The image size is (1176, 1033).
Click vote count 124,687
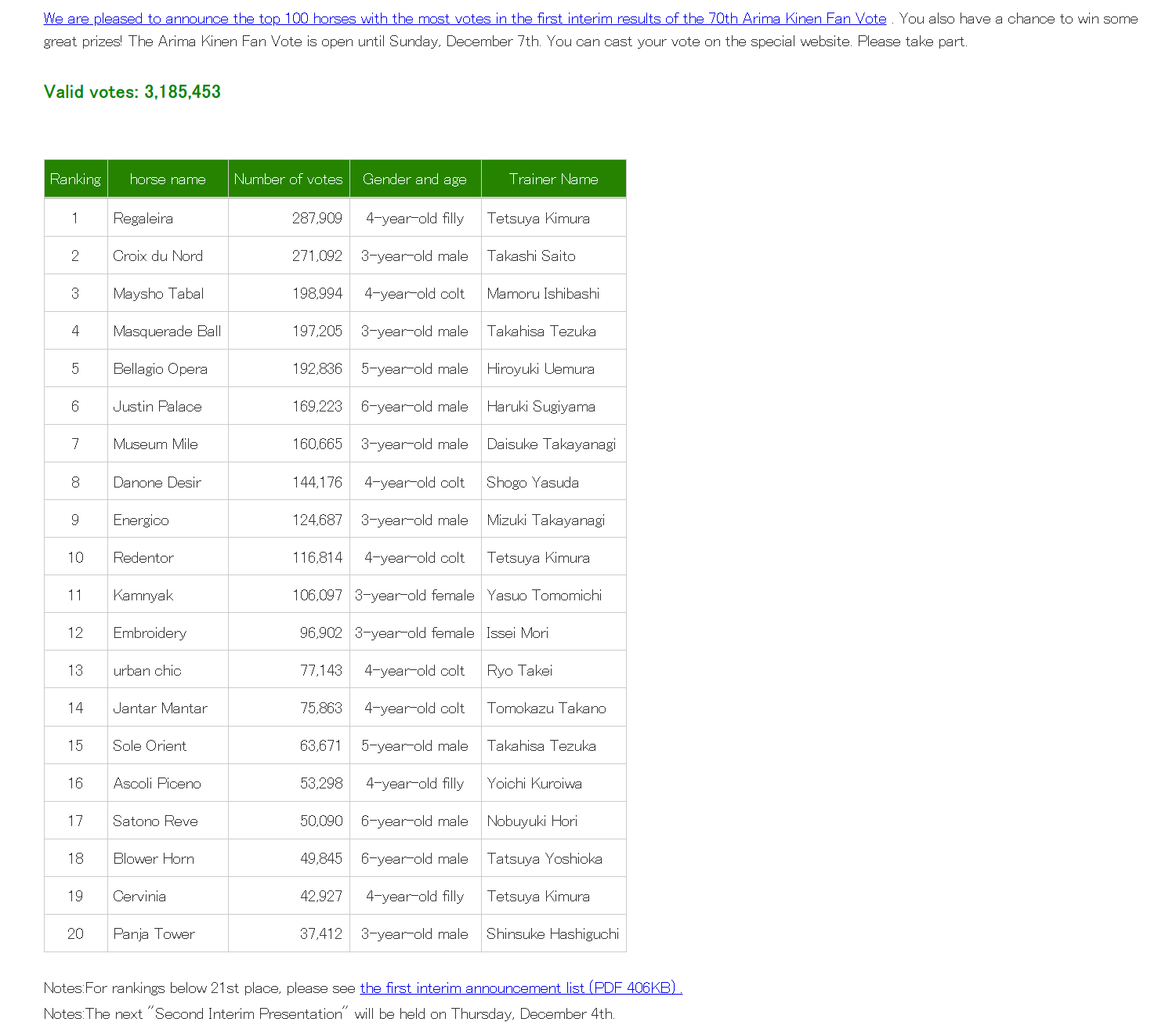(317, 520)
